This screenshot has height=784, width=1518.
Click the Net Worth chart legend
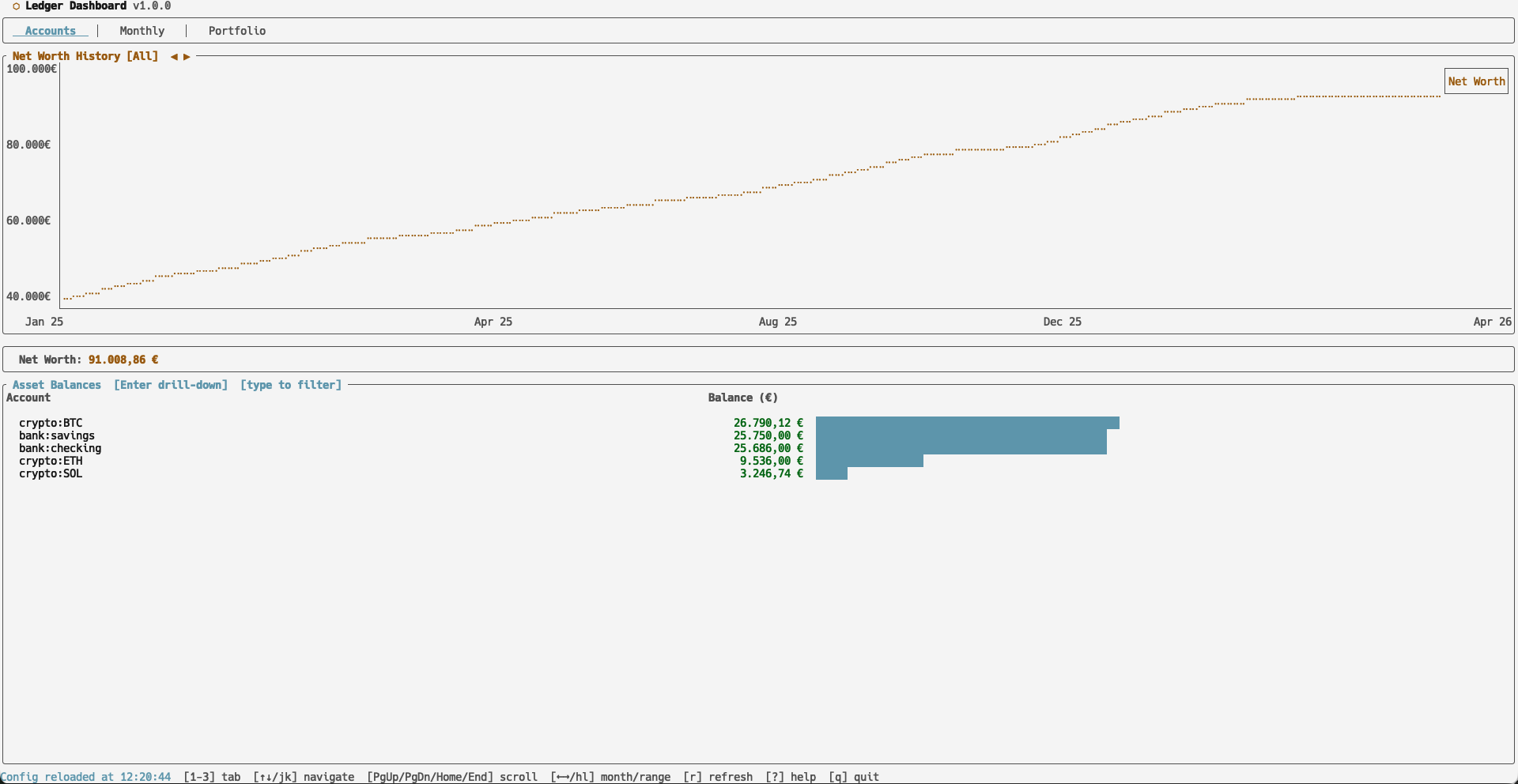[x=1476, y=81]
